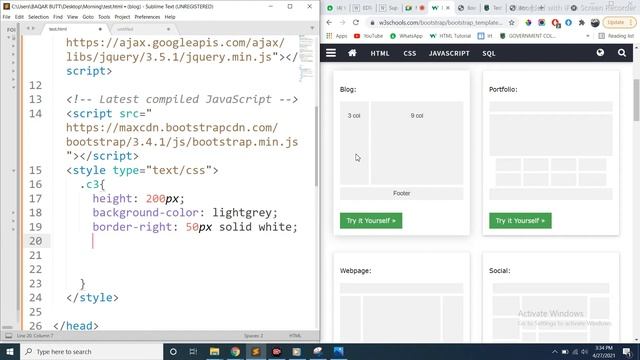The image size is (640, 360).
Task: Click the Apps grid icon in bookmarks bar
Action: click(x=329, y=36)
